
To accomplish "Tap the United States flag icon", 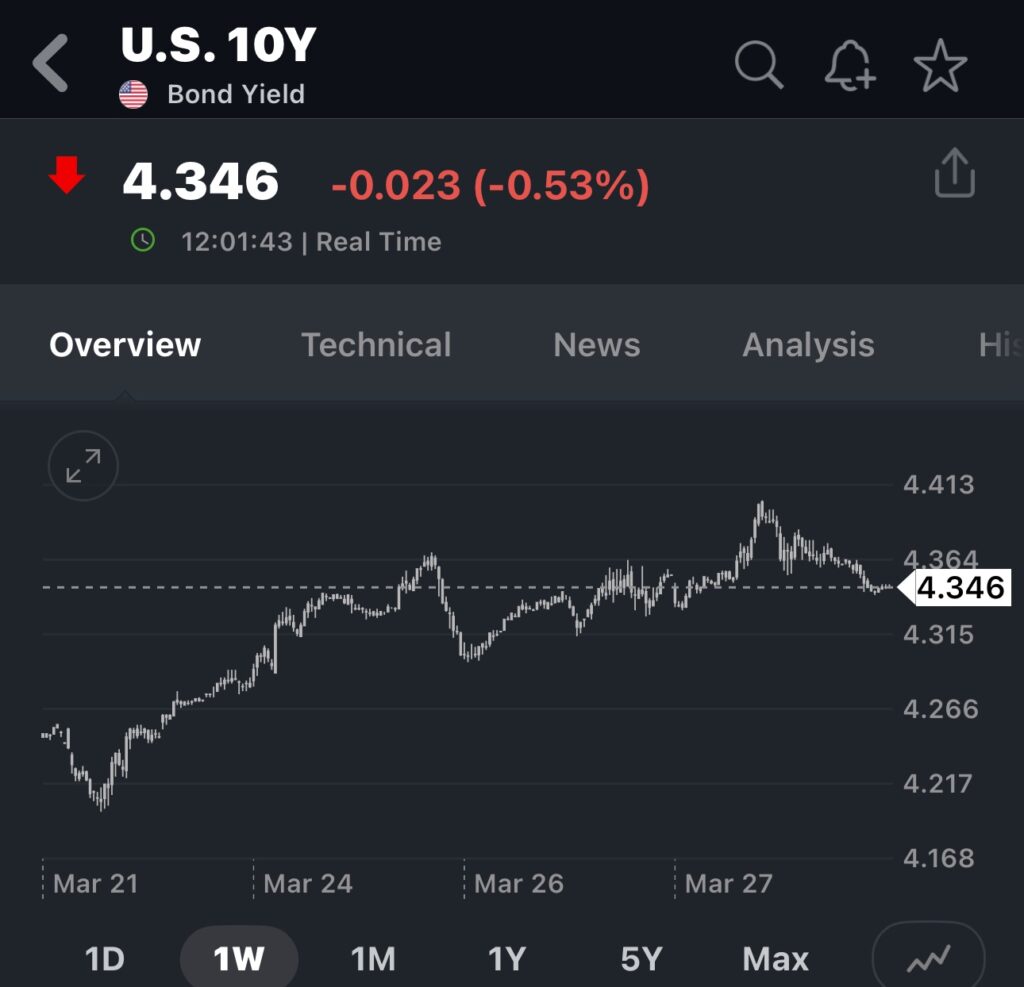I will pos(133,95).
